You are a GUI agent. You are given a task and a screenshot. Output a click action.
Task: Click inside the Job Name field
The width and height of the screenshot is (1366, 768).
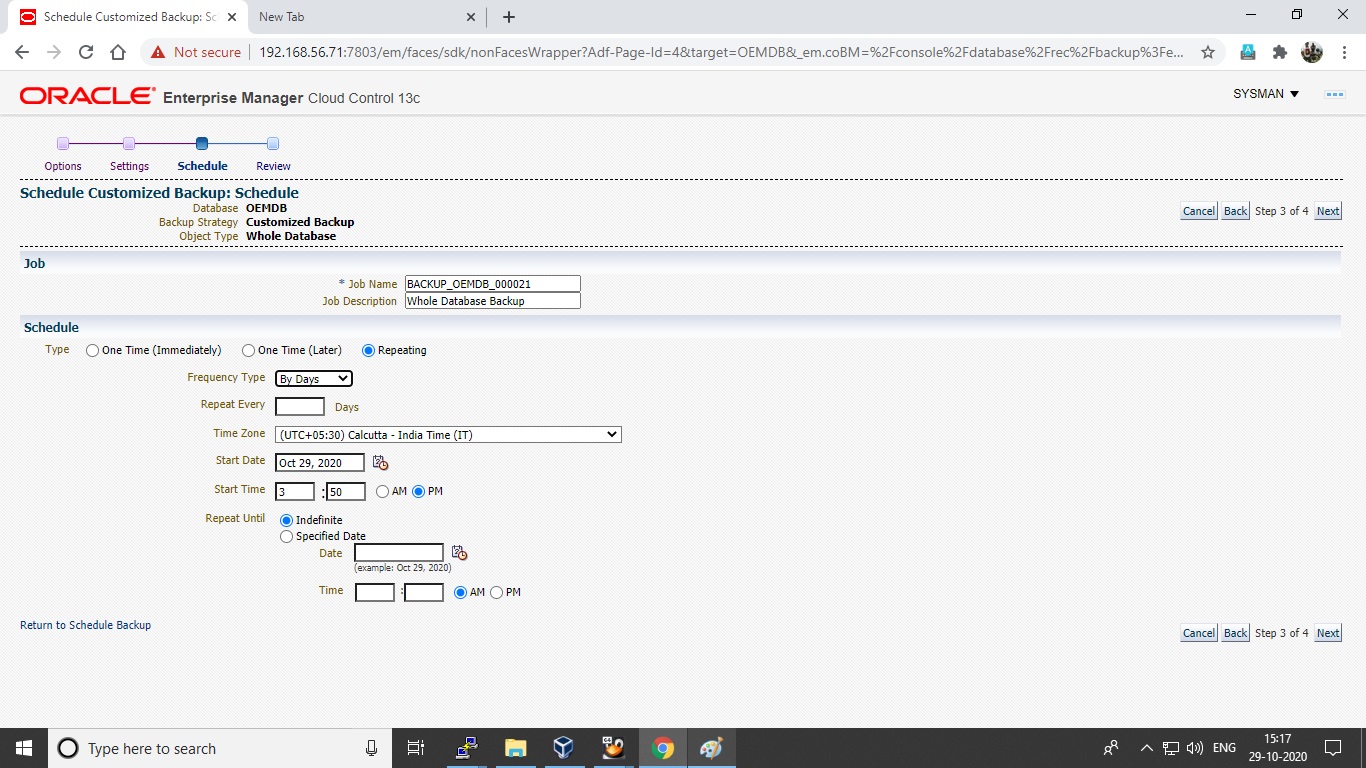tap(491, 283)
